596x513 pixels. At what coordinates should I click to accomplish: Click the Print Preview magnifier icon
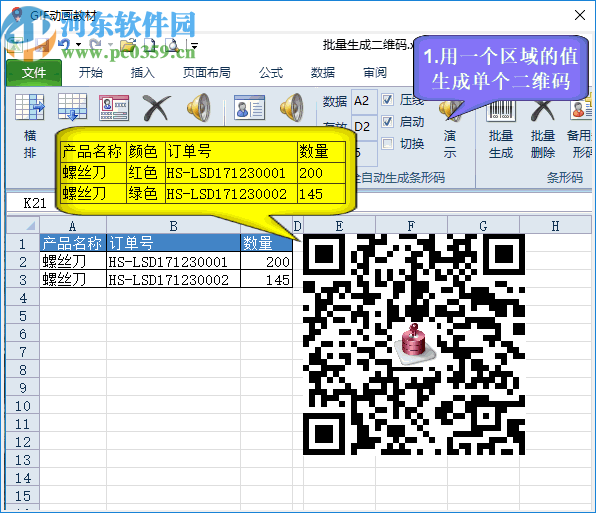173,45
